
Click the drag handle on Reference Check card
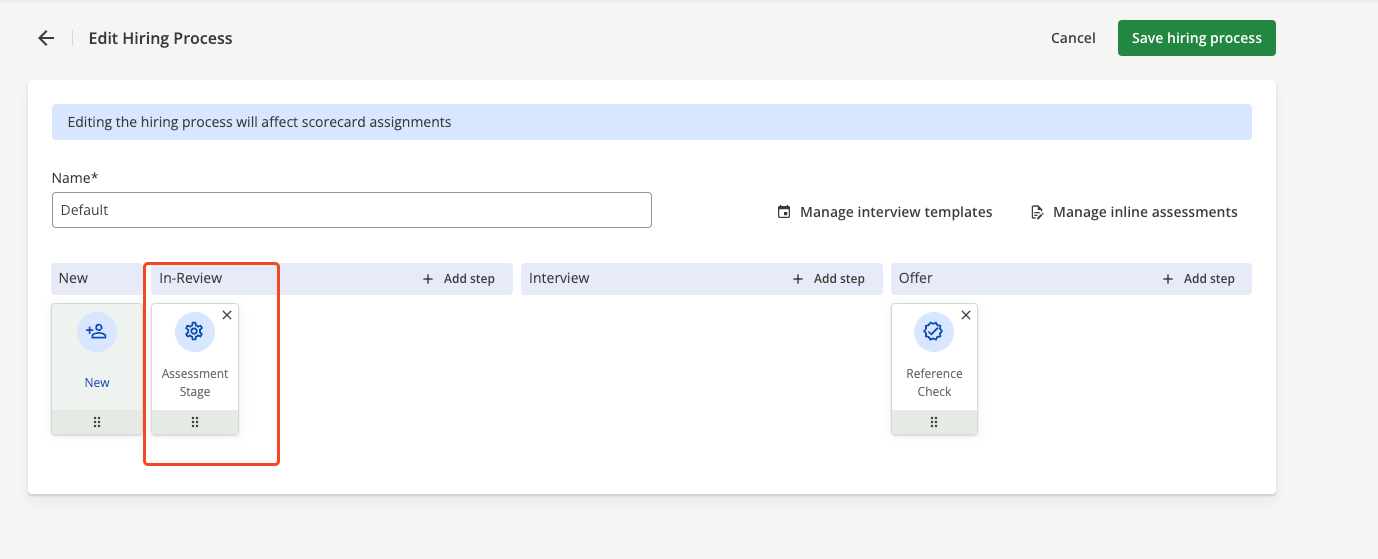click(934, 423)
